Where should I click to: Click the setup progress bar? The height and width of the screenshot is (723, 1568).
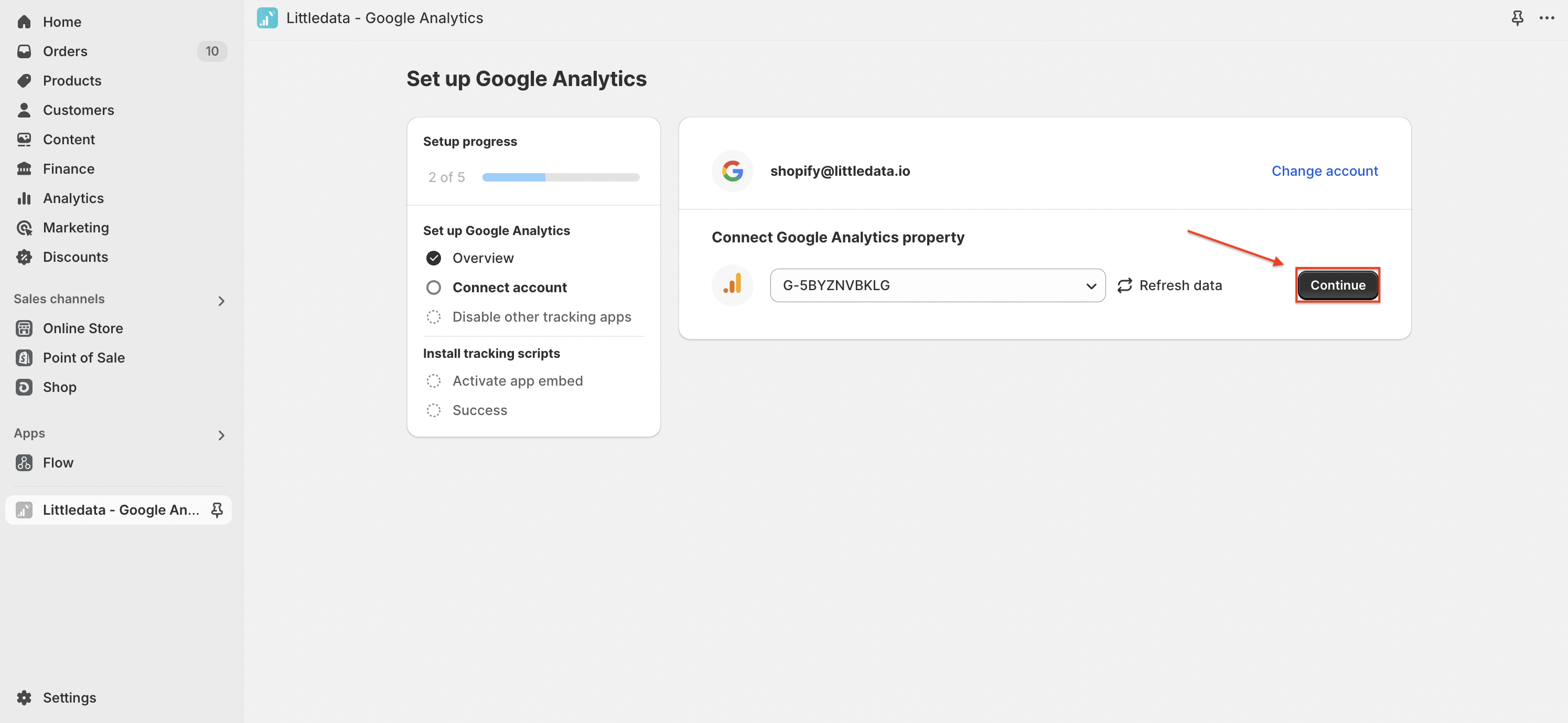click(x=561, y=177)
